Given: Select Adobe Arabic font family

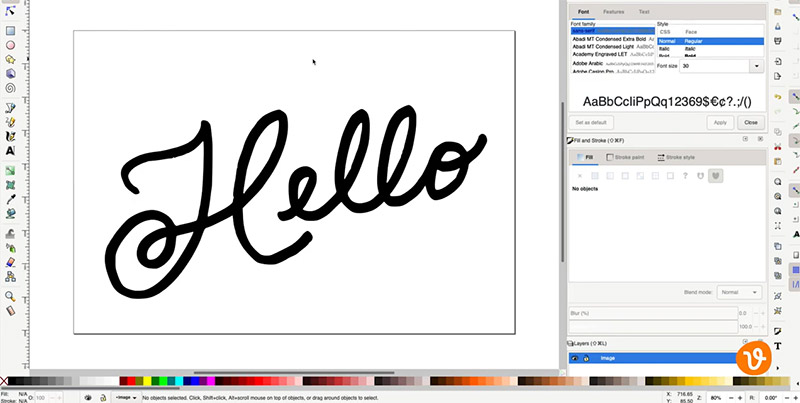Looking at the screenshot, I should coord(612,63).
